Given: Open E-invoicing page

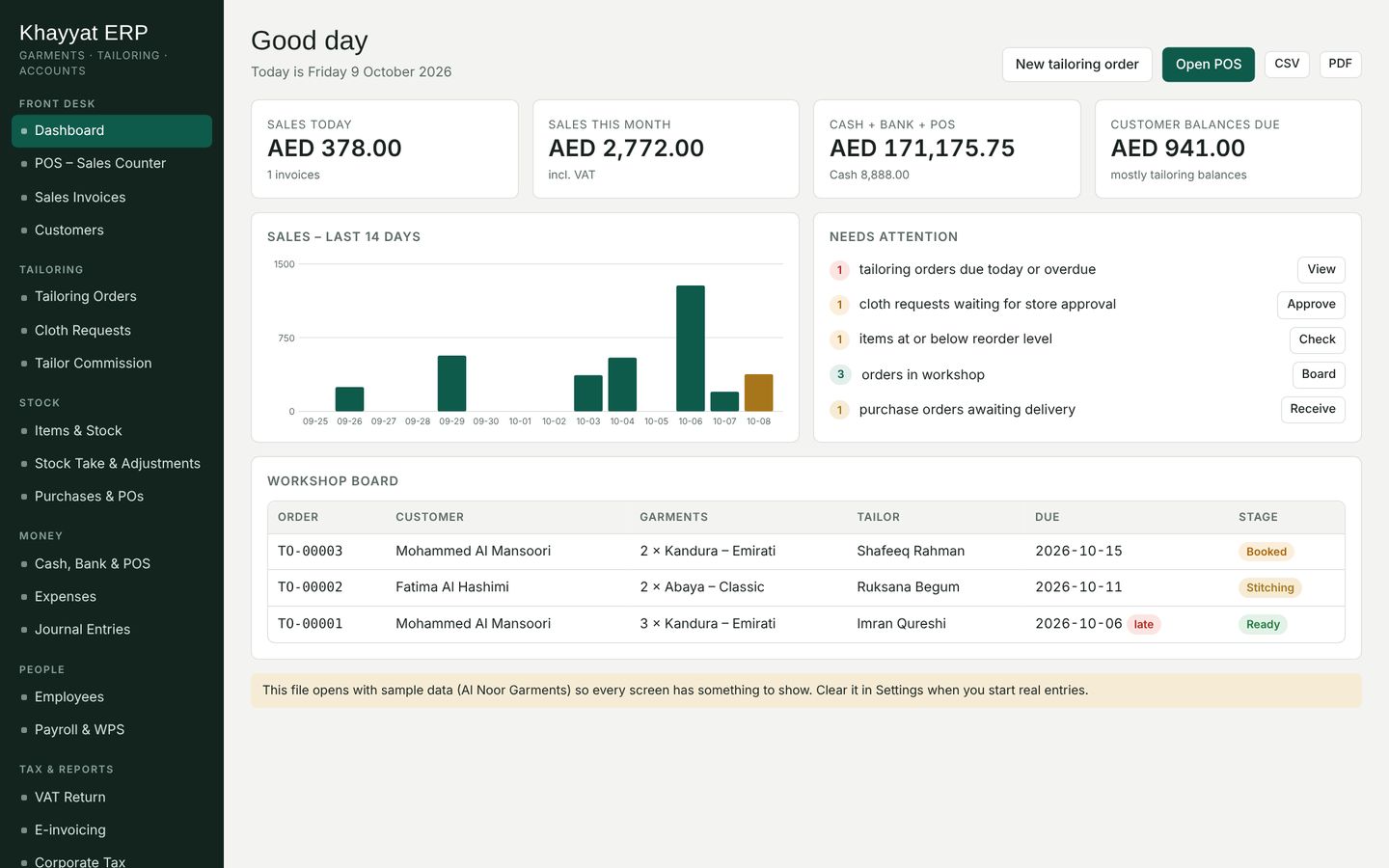Looking at the screenshot, I should (112, 829).
